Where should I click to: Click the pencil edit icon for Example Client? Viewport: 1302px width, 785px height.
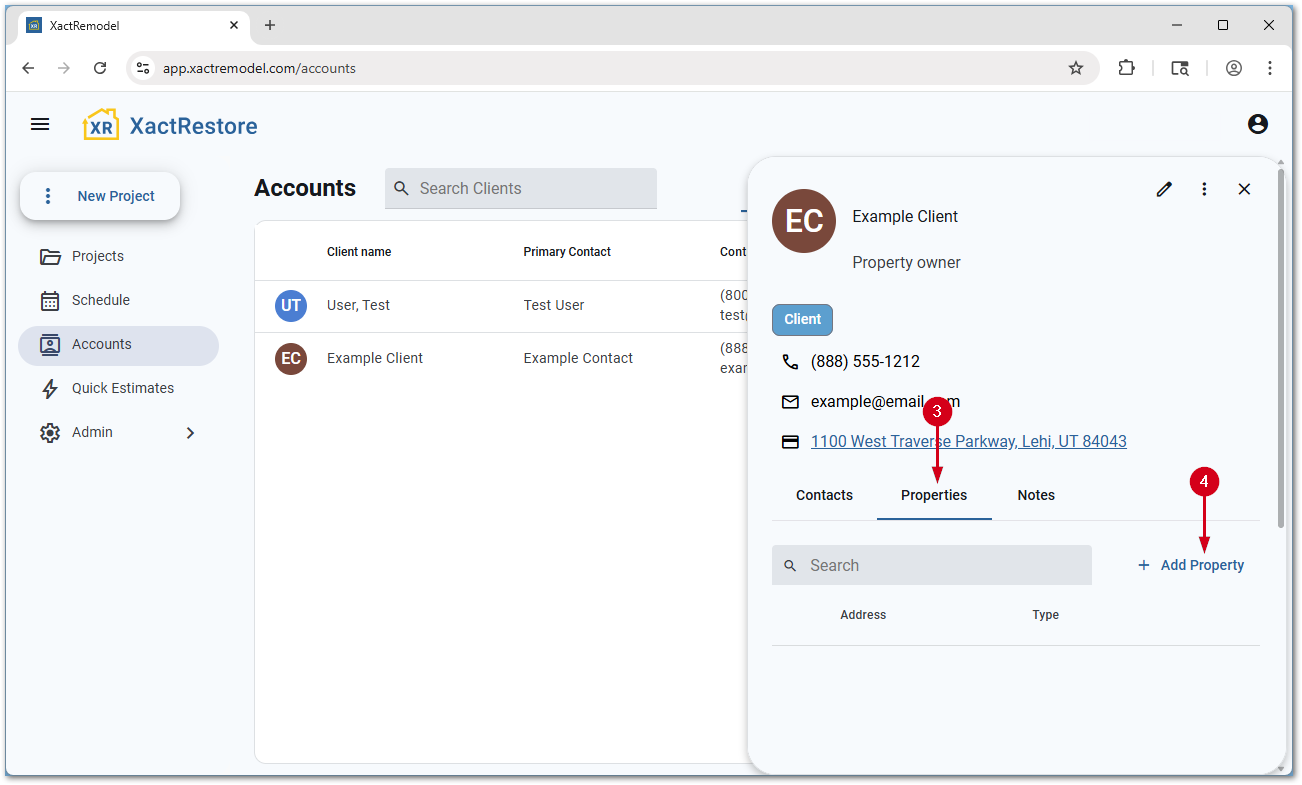[1164, 189]
